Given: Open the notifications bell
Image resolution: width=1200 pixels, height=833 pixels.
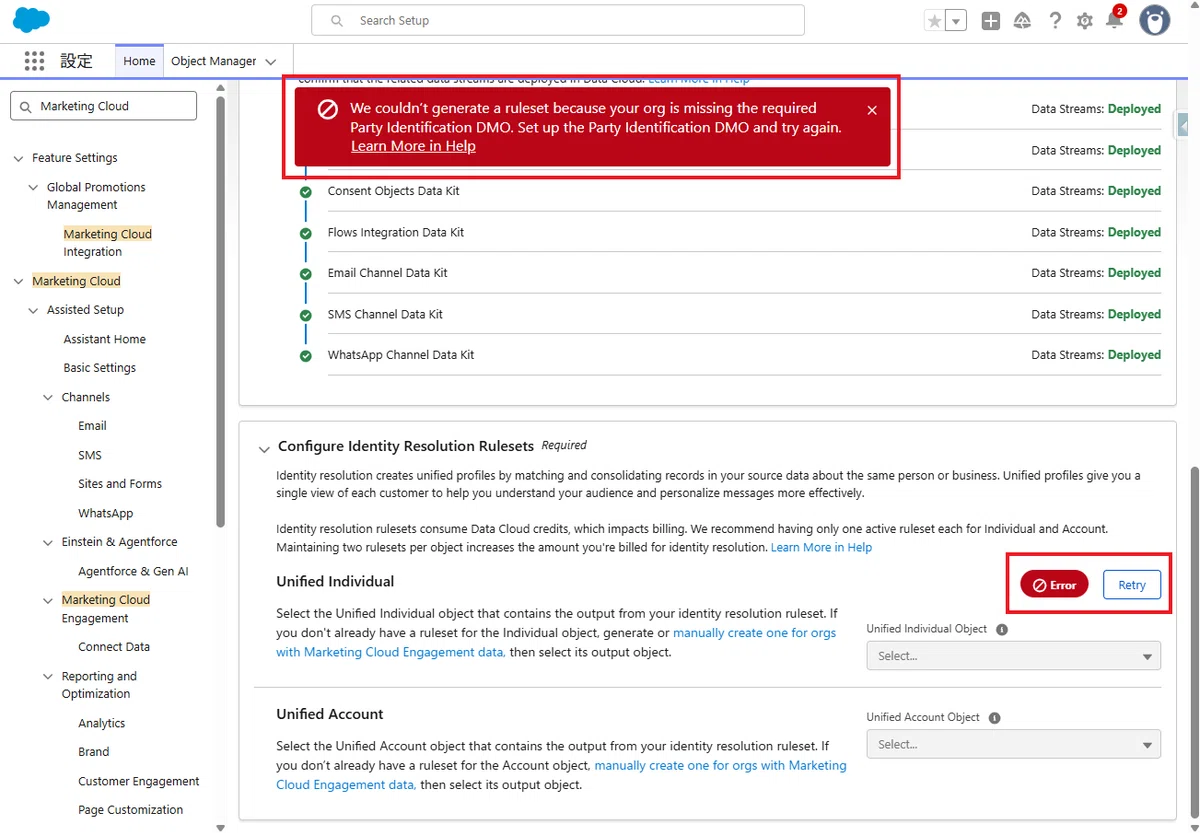Looking at the screenshot, I should [x=1114, y=21].
